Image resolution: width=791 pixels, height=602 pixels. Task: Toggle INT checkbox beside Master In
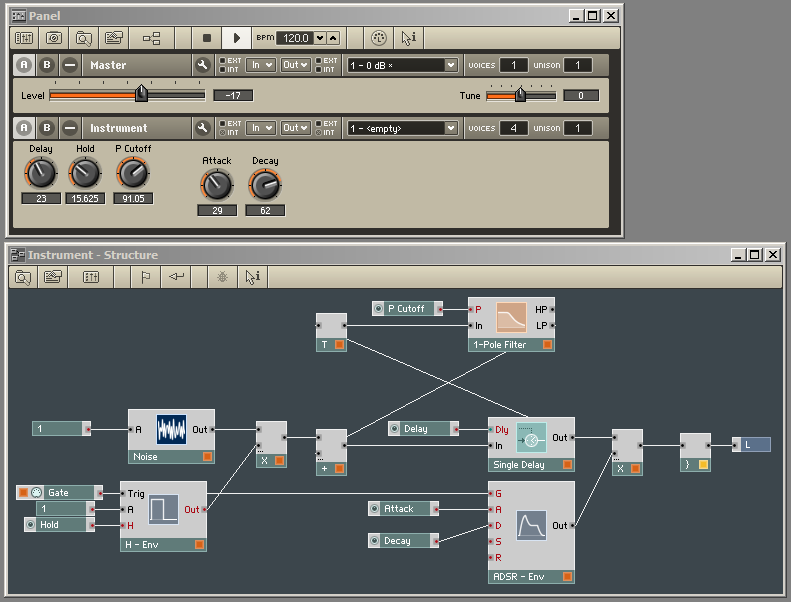[222, 70]
